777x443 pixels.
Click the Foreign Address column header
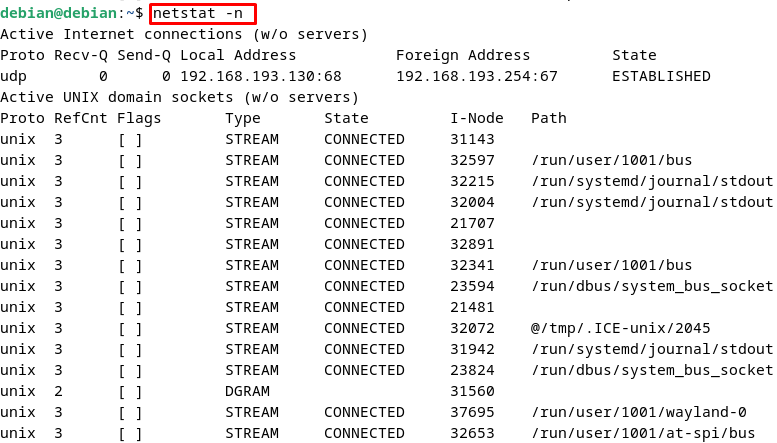[463, 55]
